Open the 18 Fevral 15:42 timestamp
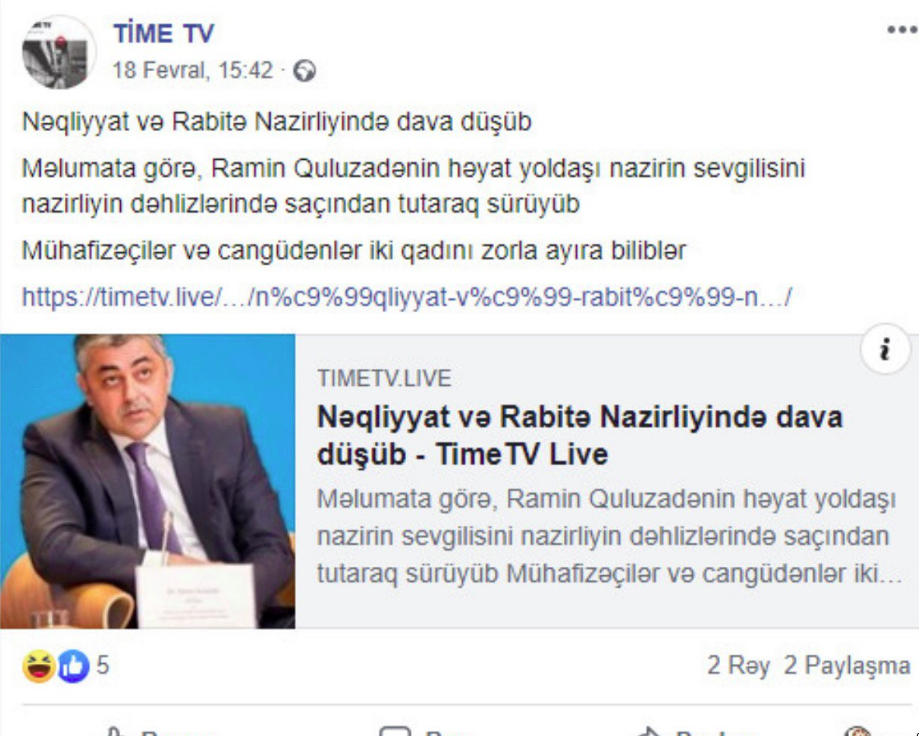The image size is (919, 736). [x=193, y=70]
